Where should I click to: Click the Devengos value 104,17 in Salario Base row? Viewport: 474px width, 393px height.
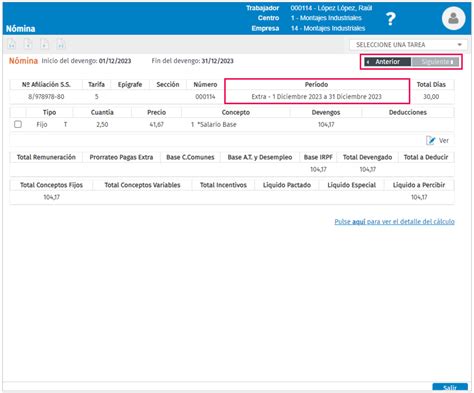tap(326, 125)
